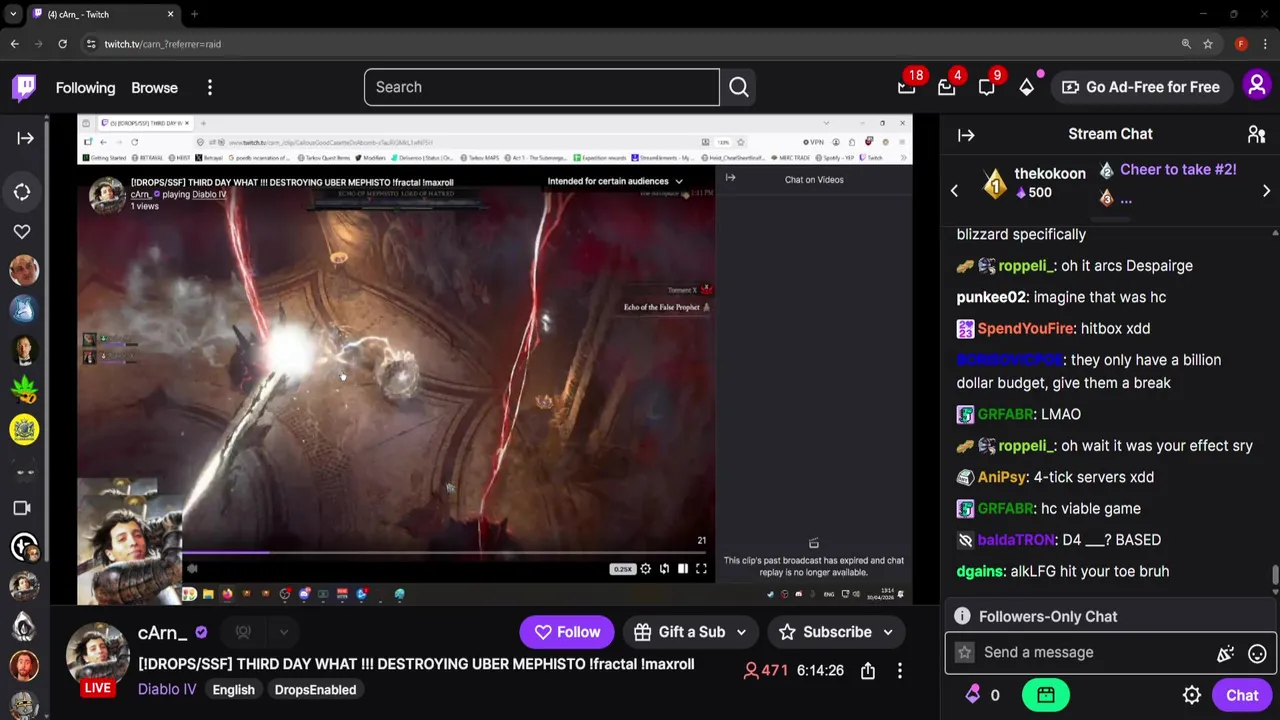The height and width of the screenshot is (720, 1280).
Task: Open the cArn_ channel name link
Action: [162, 632]
